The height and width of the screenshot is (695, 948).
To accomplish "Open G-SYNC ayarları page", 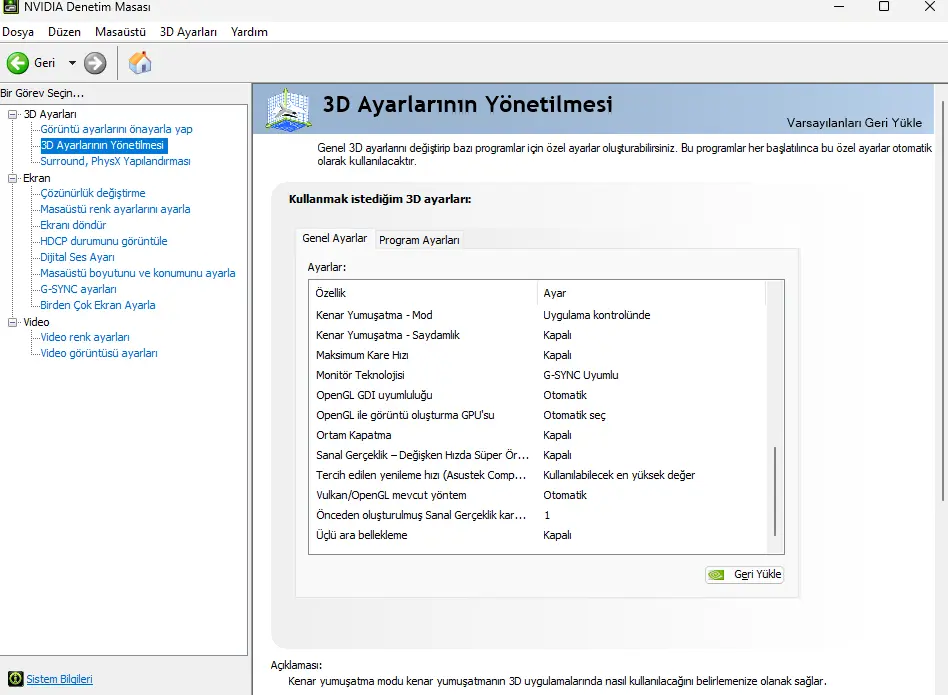I will coord(78,289).
